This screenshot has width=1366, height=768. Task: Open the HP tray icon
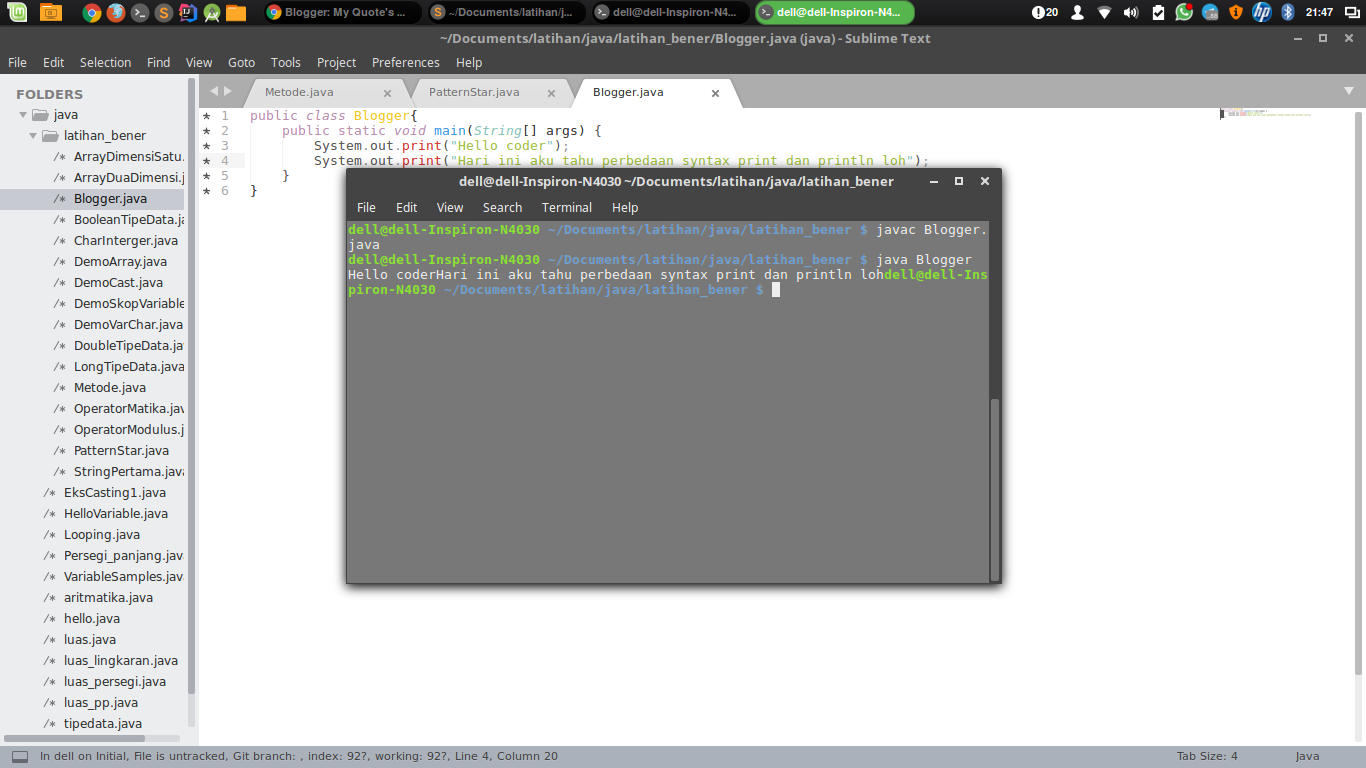(1262, 12)
